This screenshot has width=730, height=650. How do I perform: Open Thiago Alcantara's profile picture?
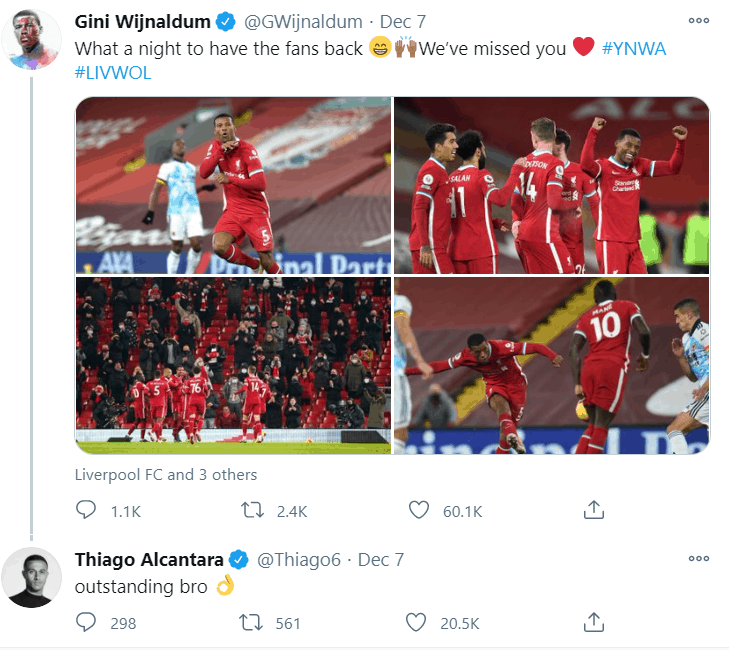31,577
